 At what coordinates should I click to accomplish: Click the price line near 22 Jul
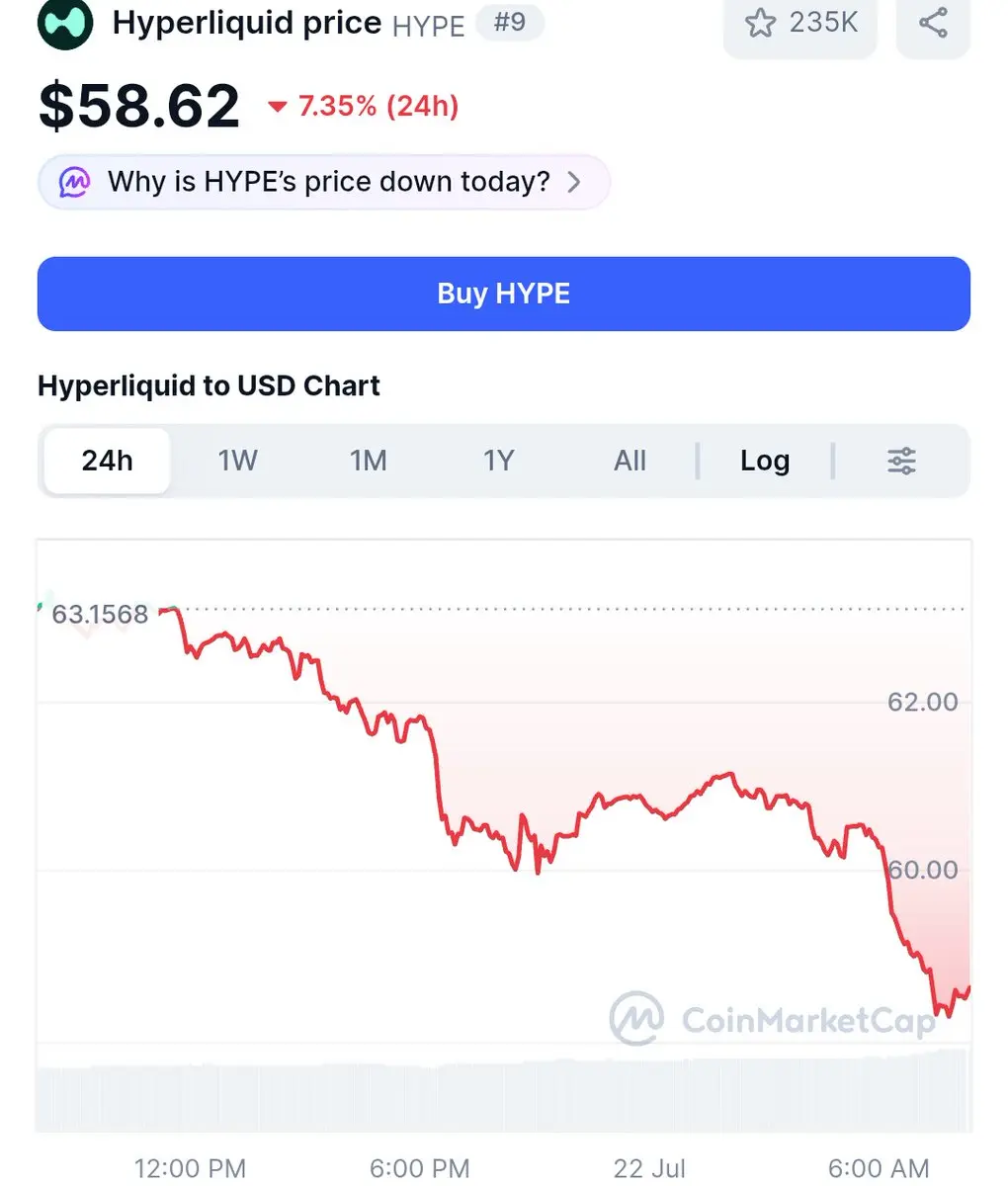pyautogui.click(x=649, y=805)
